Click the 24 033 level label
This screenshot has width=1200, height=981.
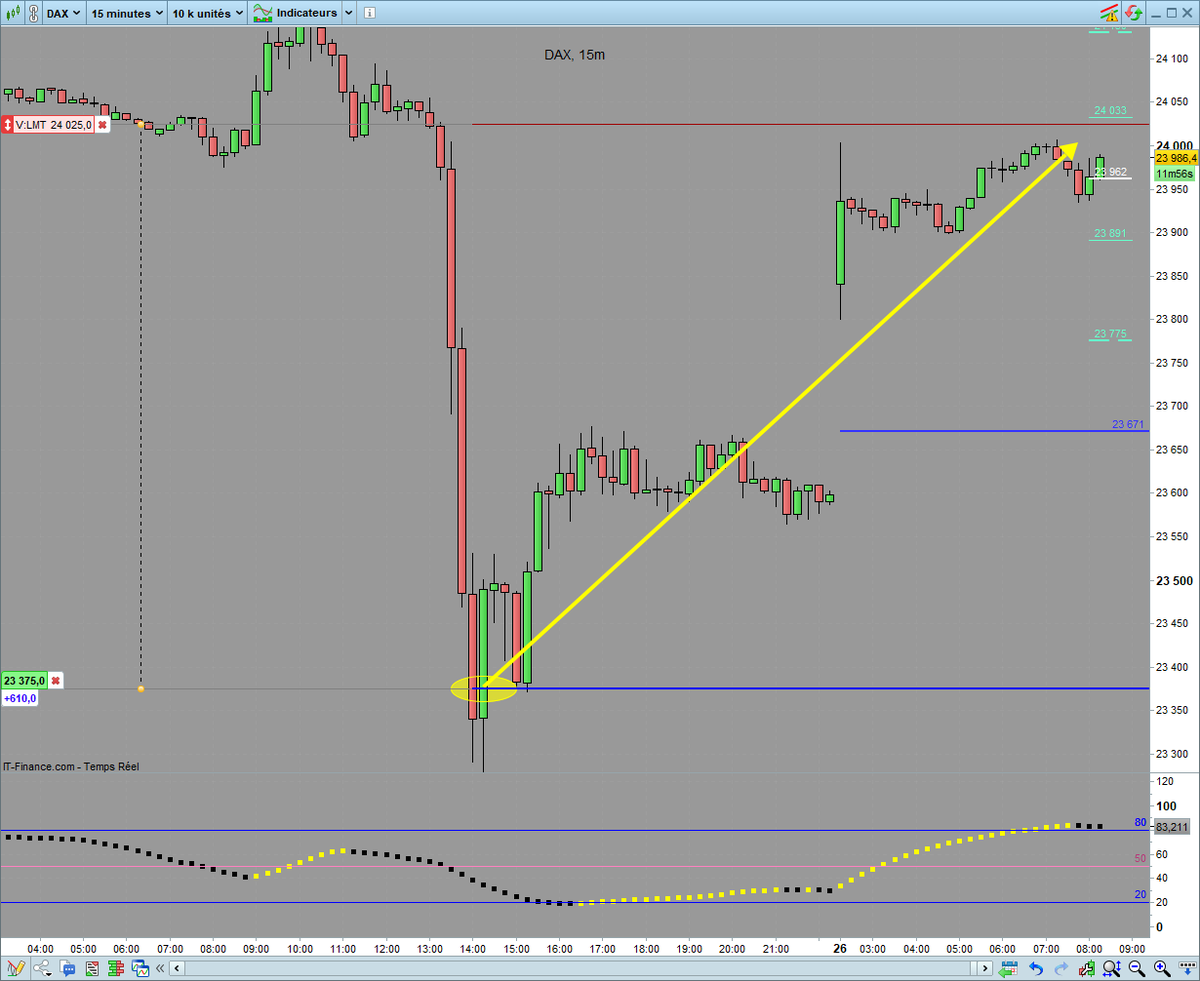(x=1110, y=110)
